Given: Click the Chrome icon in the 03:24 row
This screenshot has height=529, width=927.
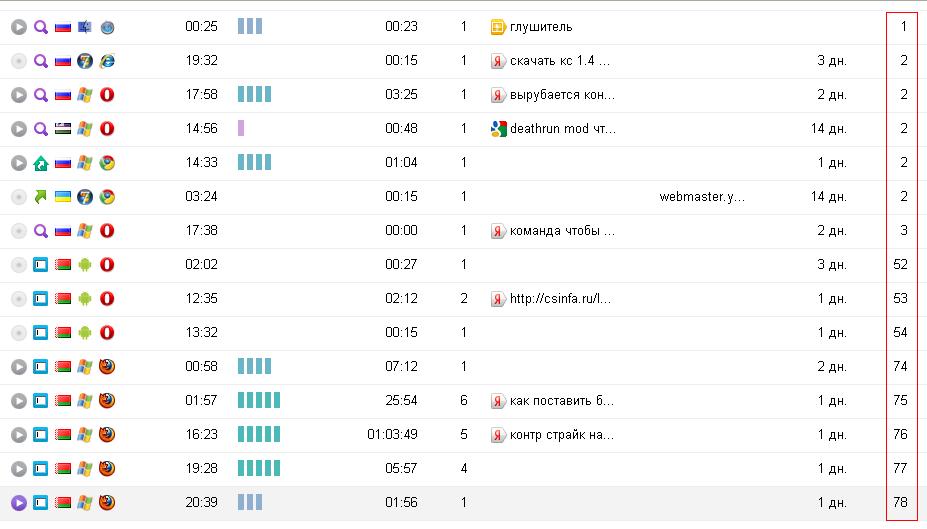Looking at the screenshot, I should (x=107, y=197).
